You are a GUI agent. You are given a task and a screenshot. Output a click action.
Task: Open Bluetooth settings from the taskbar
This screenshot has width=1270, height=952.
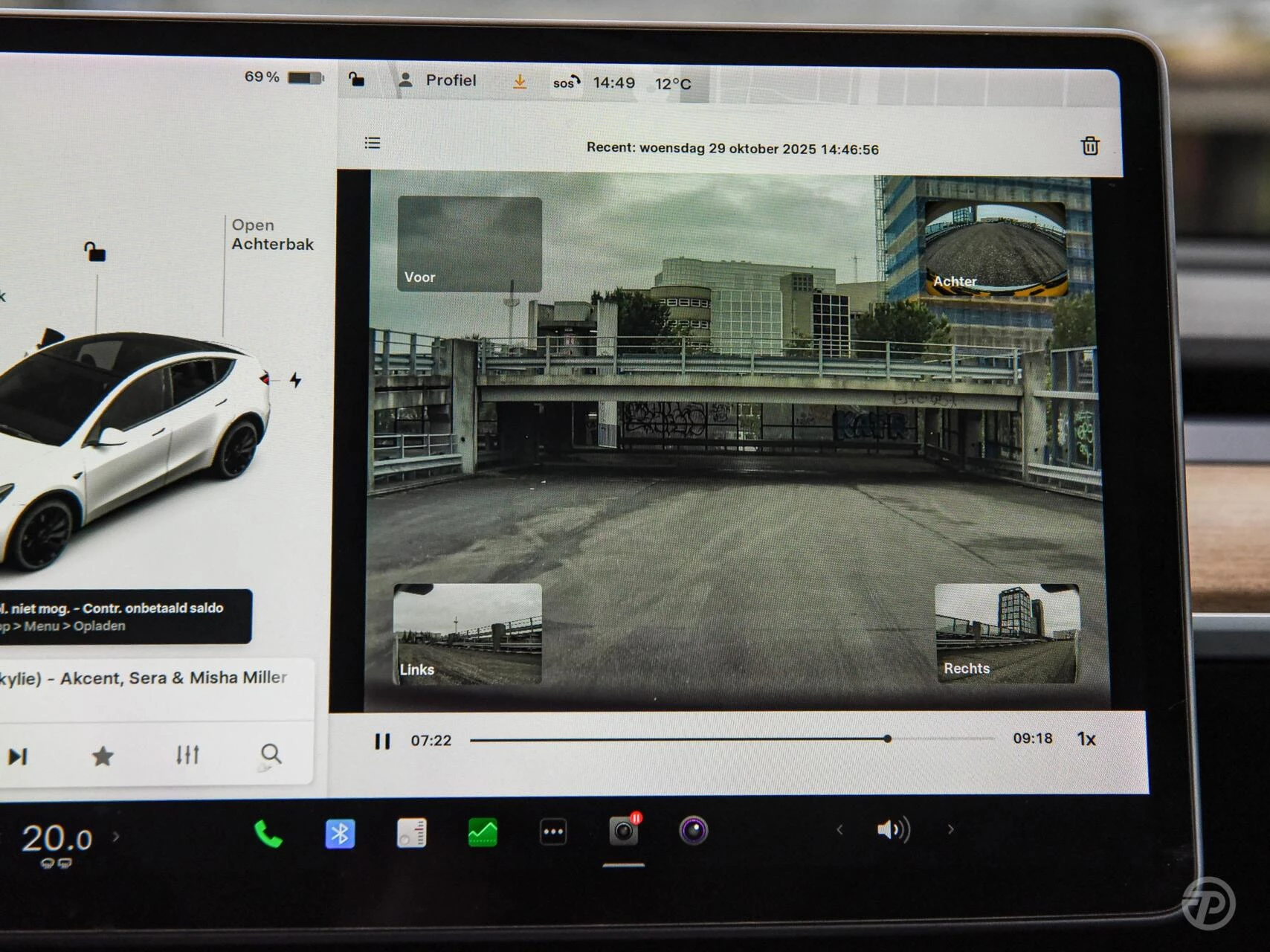pos(339,834)
